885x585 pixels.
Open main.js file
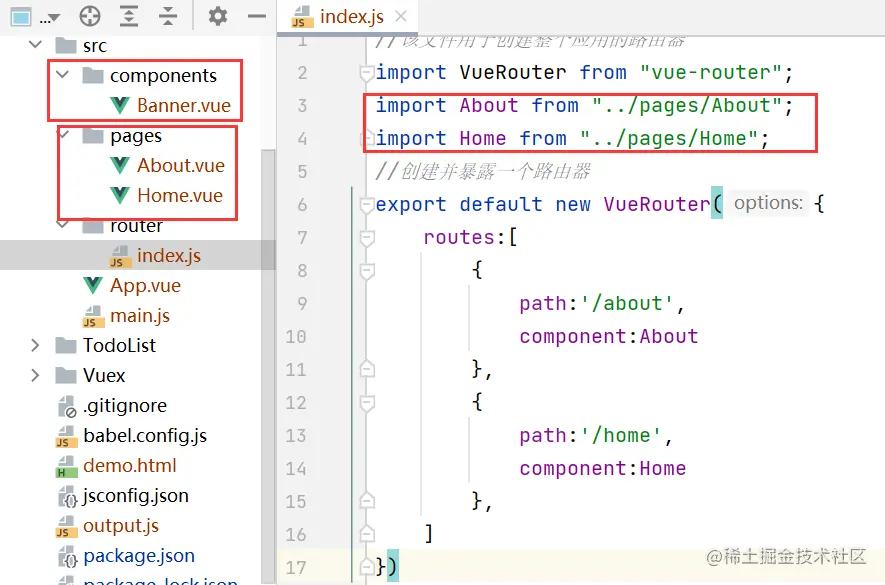tap(140, 315)
